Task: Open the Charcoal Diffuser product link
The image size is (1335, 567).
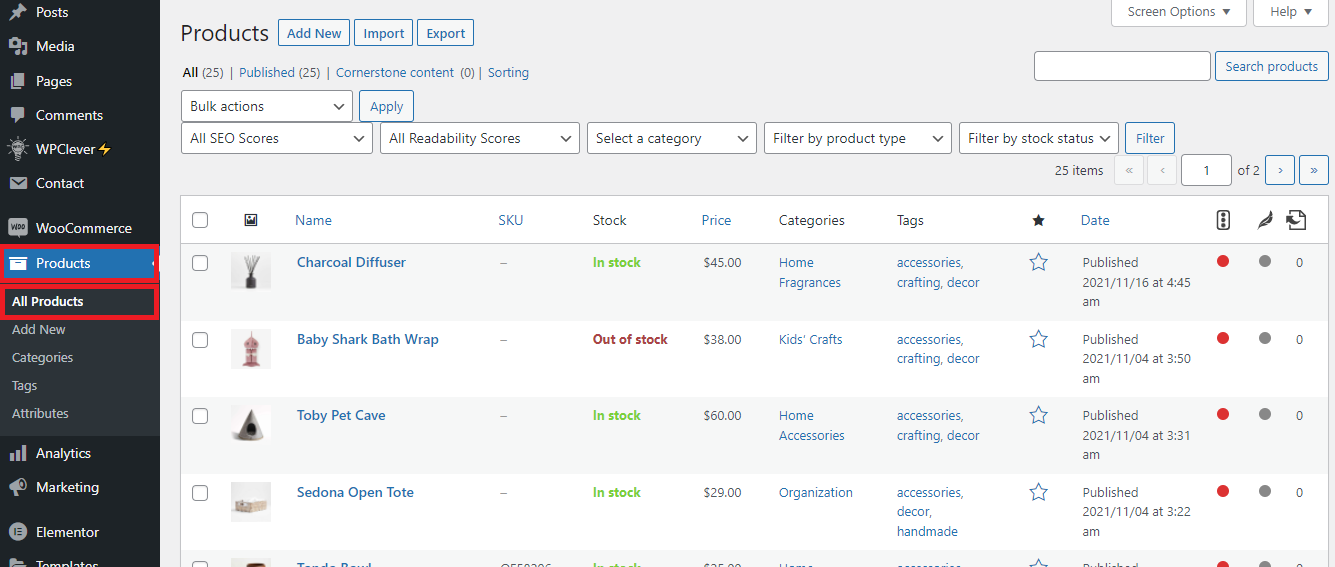Action: pyautogui.click(x=352, y=262)
